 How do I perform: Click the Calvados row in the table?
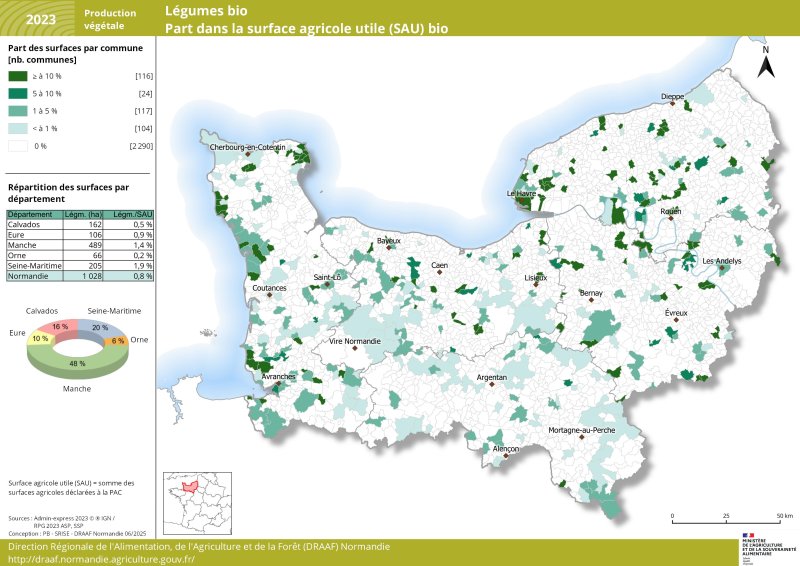80,225
